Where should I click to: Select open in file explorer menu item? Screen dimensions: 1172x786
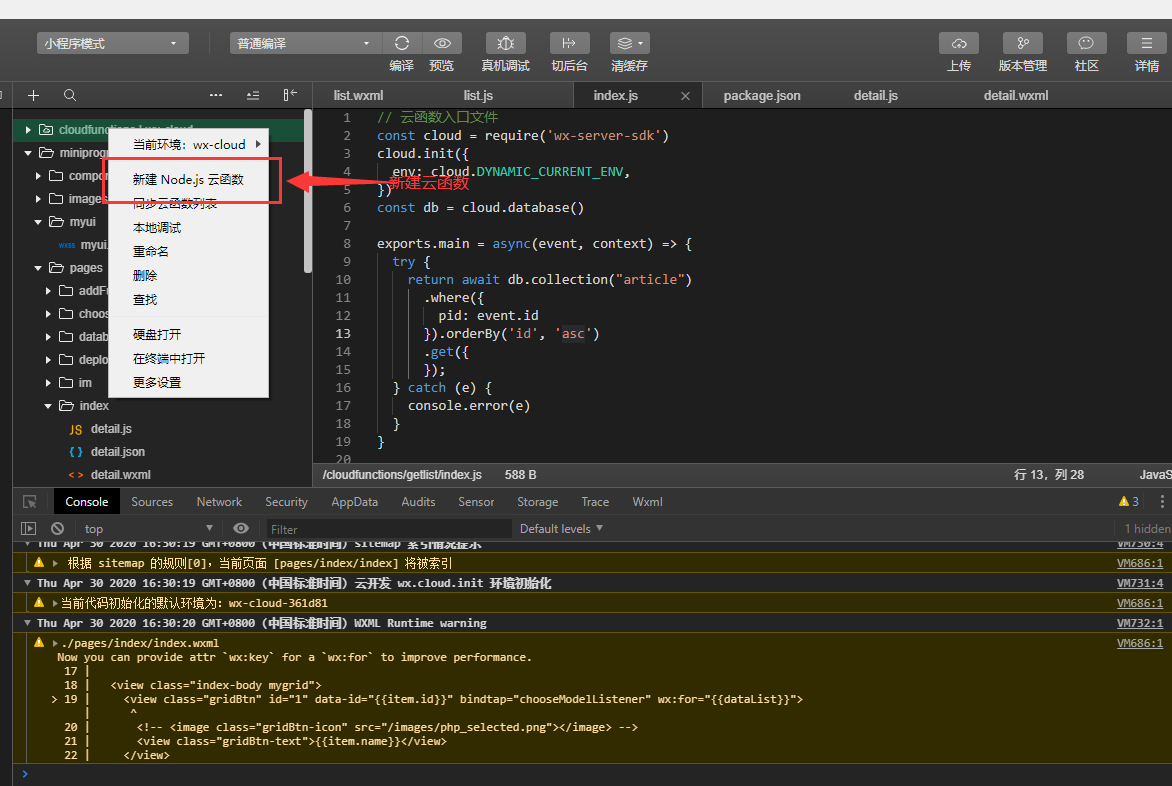(x=188, y=334)
